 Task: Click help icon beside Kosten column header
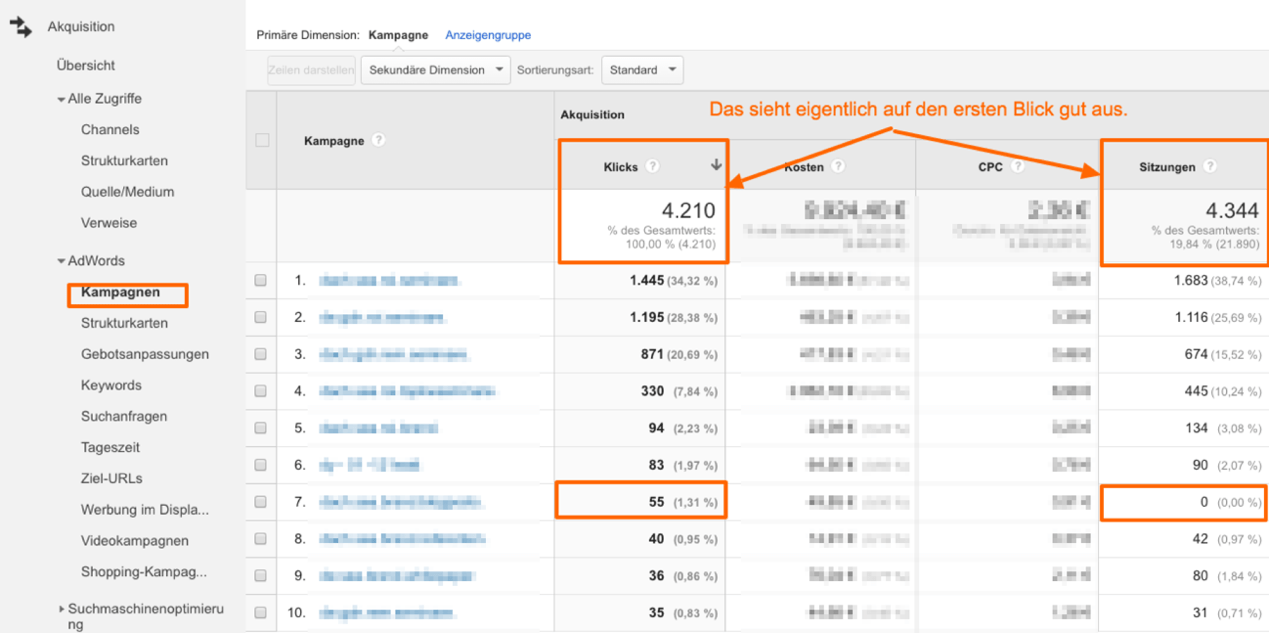coord(838,167)
